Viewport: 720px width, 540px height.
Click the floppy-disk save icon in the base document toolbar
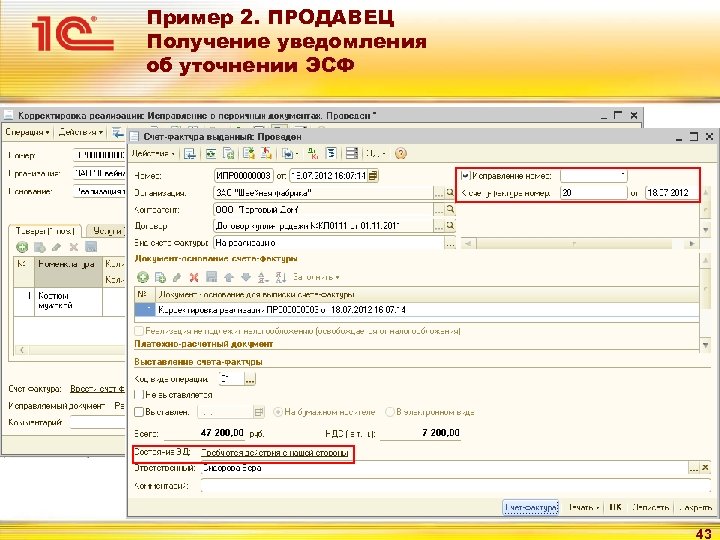(x=211, y=277)
